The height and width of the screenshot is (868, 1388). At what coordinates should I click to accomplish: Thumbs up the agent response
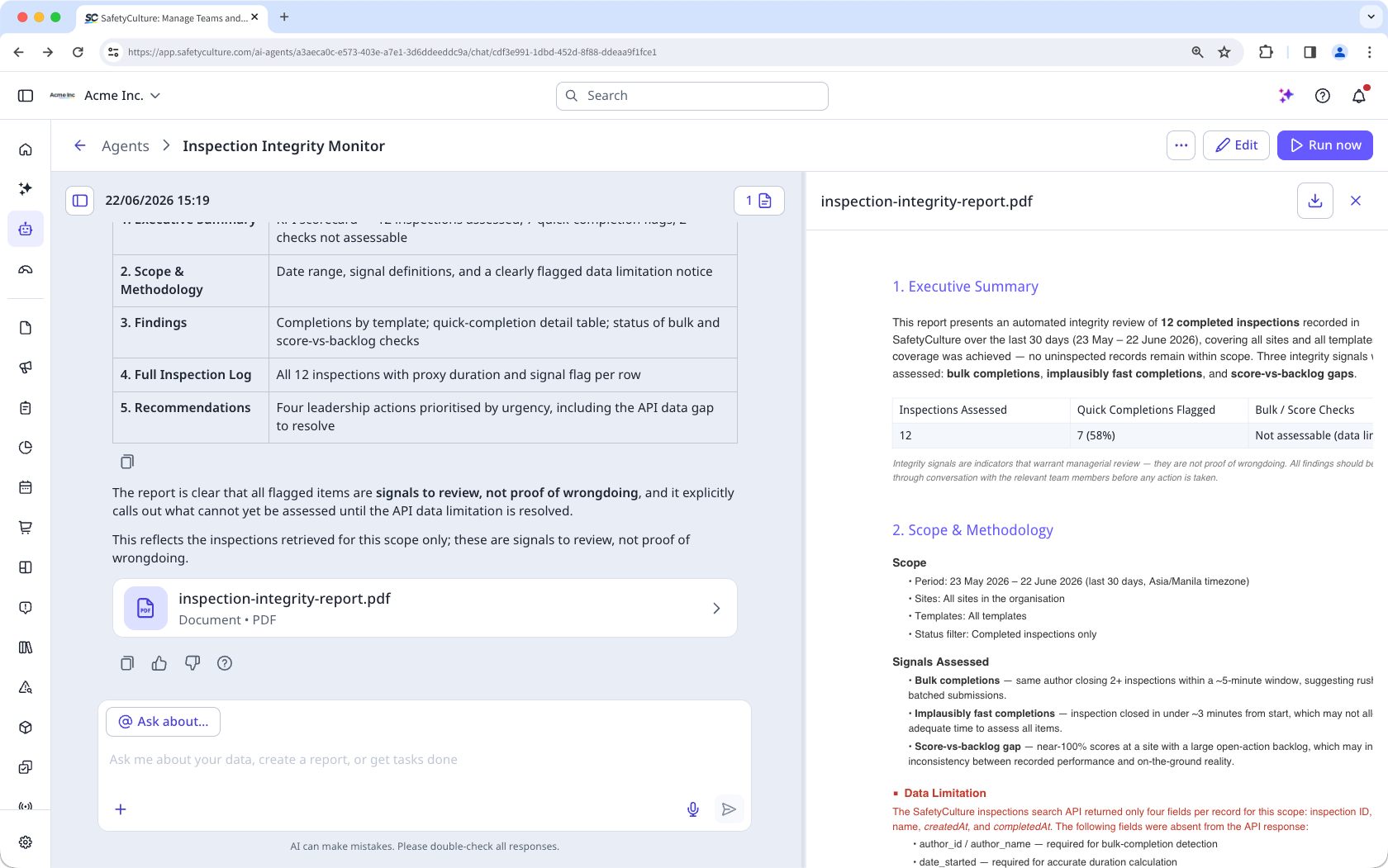[x=159, y=663]
